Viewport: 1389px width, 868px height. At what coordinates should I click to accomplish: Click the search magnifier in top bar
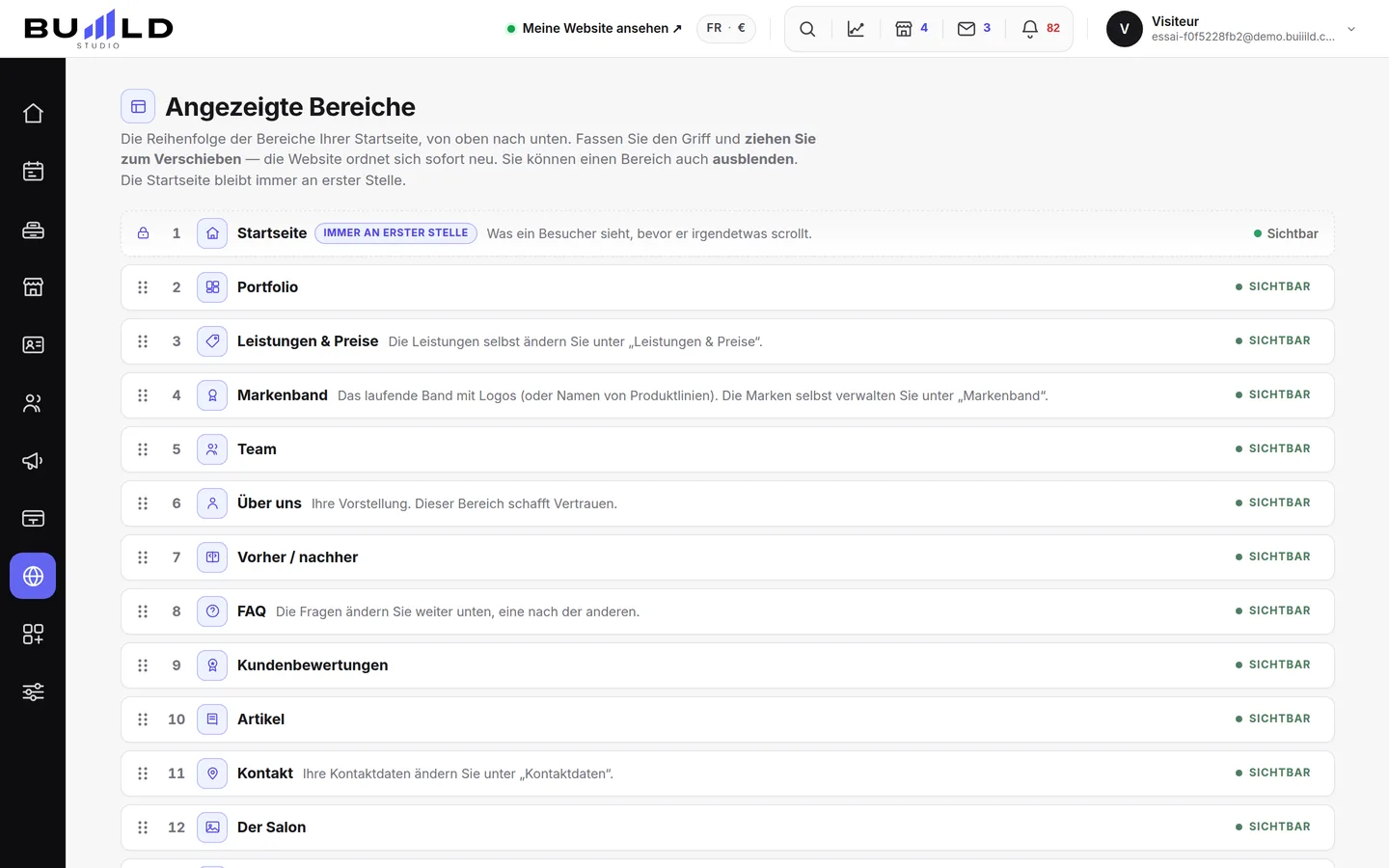(807, 29)
